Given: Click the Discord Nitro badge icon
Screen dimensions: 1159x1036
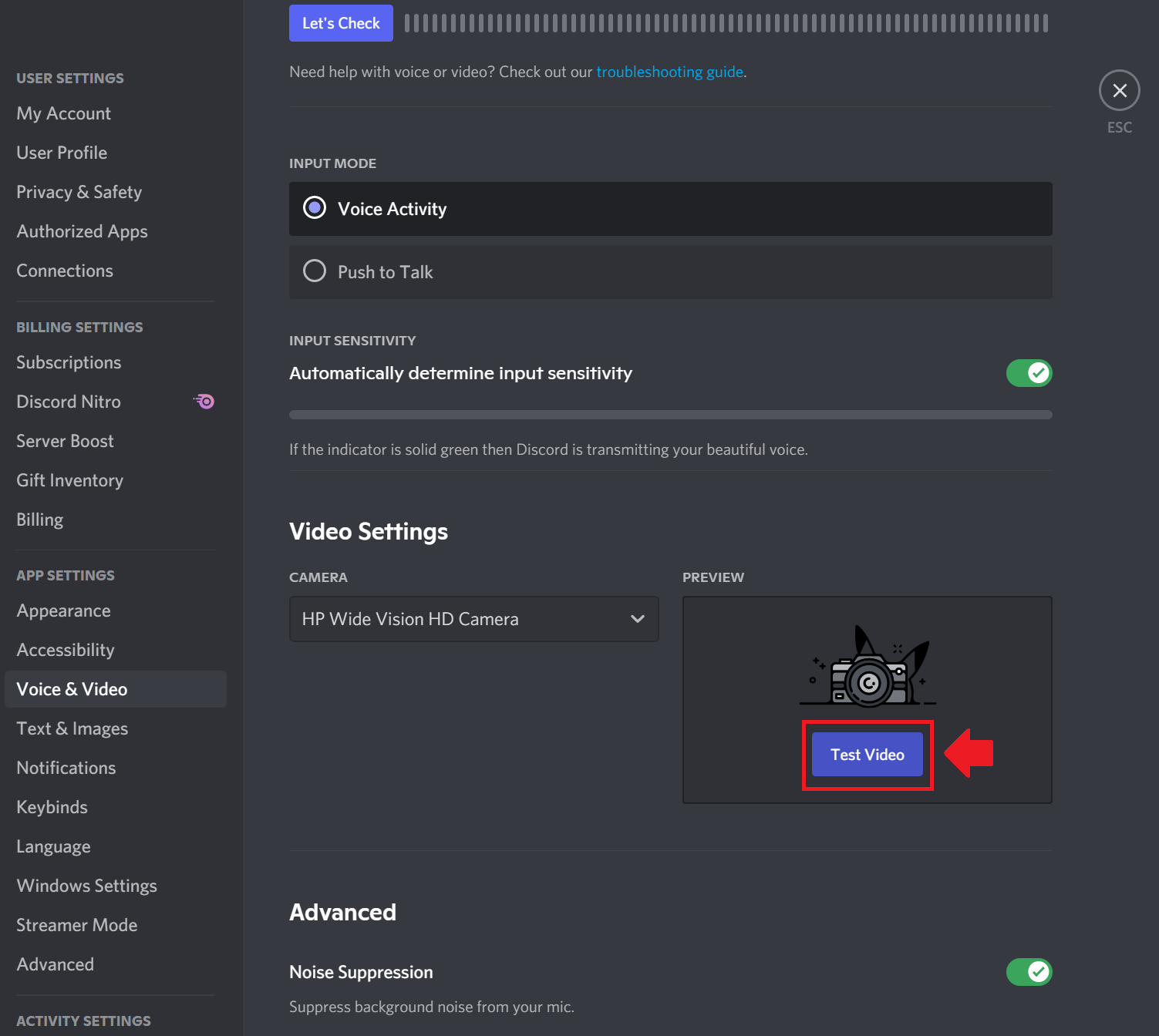Looking at the screenshot, I should (204, 401).
